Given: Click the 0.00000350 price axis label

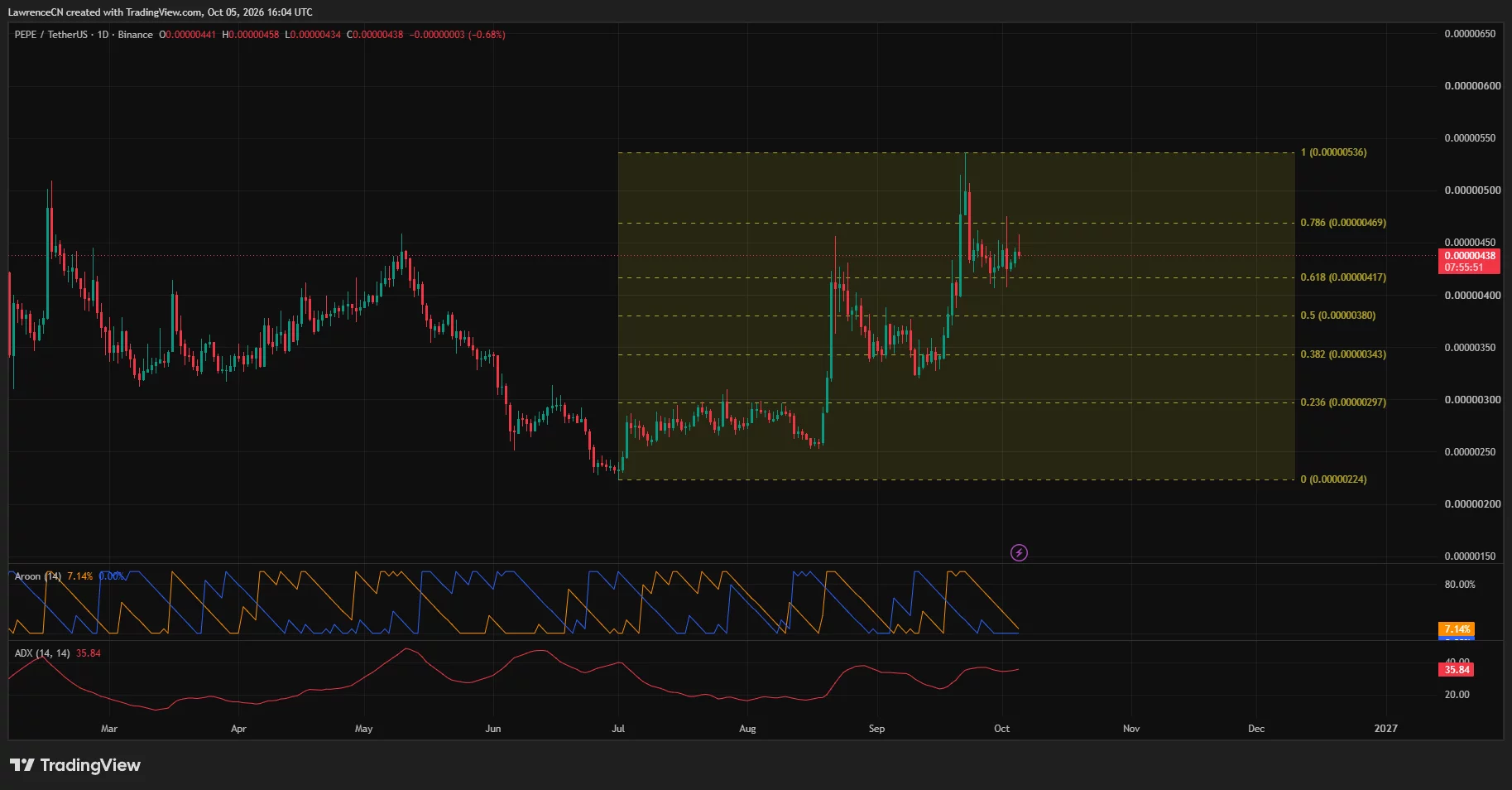Looking at the screenshot, I should (1470, 348).
